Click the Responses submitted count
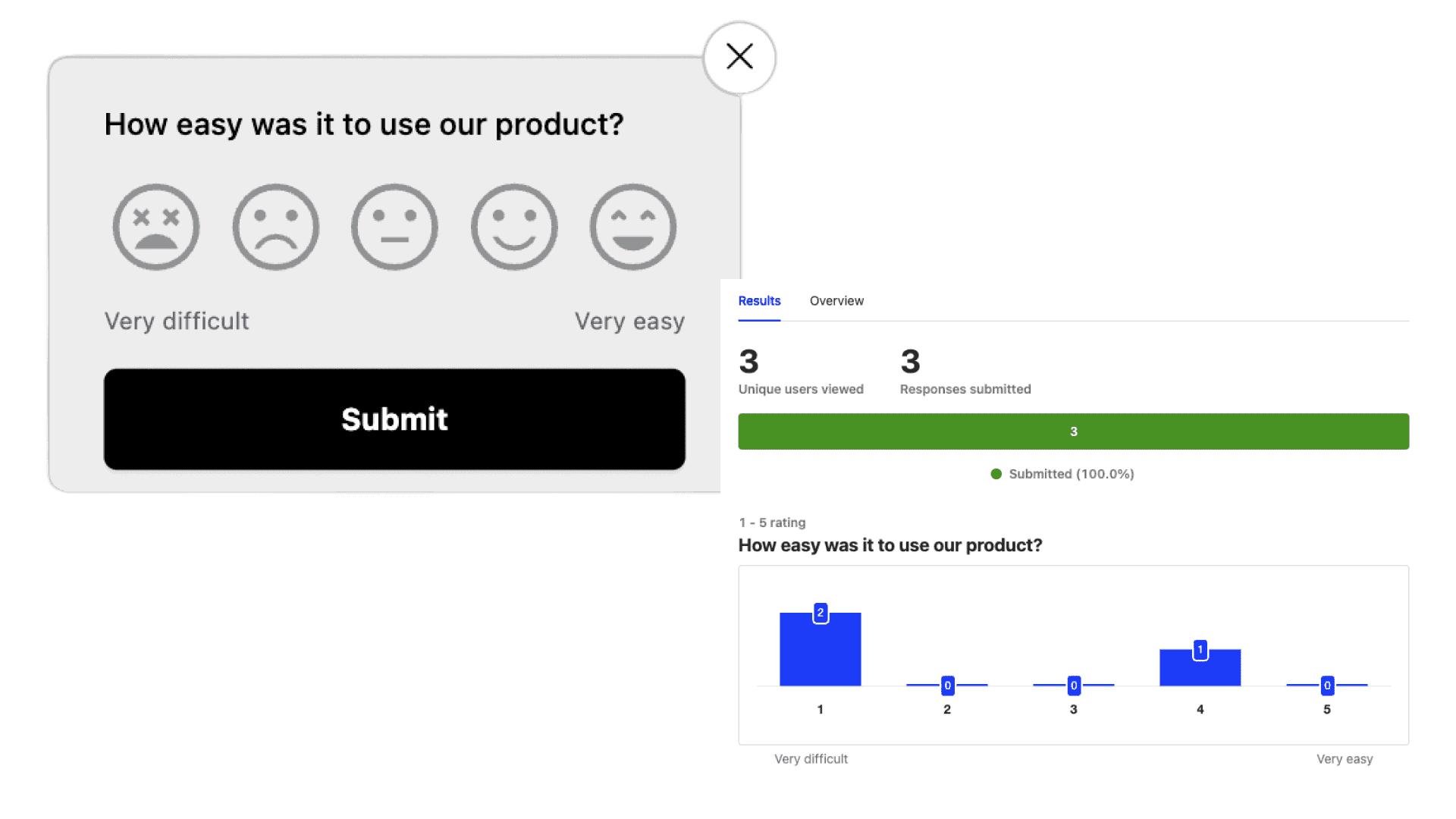Image resolution: width=1456 pixels, height=819 pixels. pyautogui.click(x=911, y=362)
